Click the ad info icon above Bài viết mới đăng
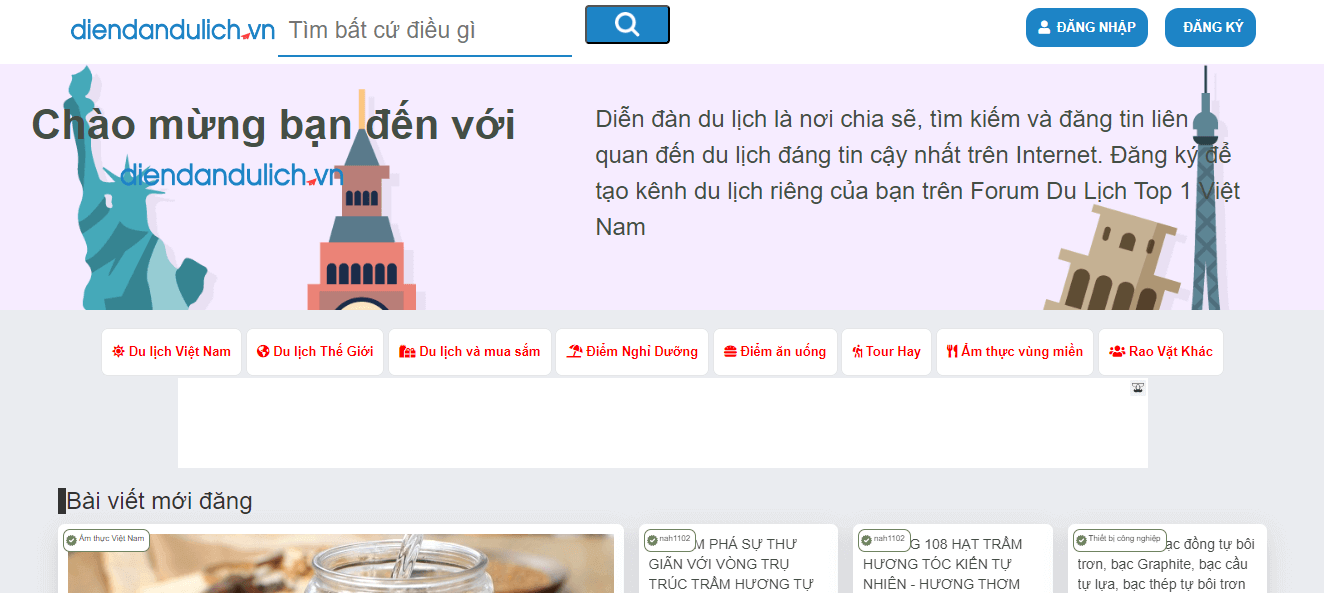The image size is (1324, 593). tap(1136, 387)
